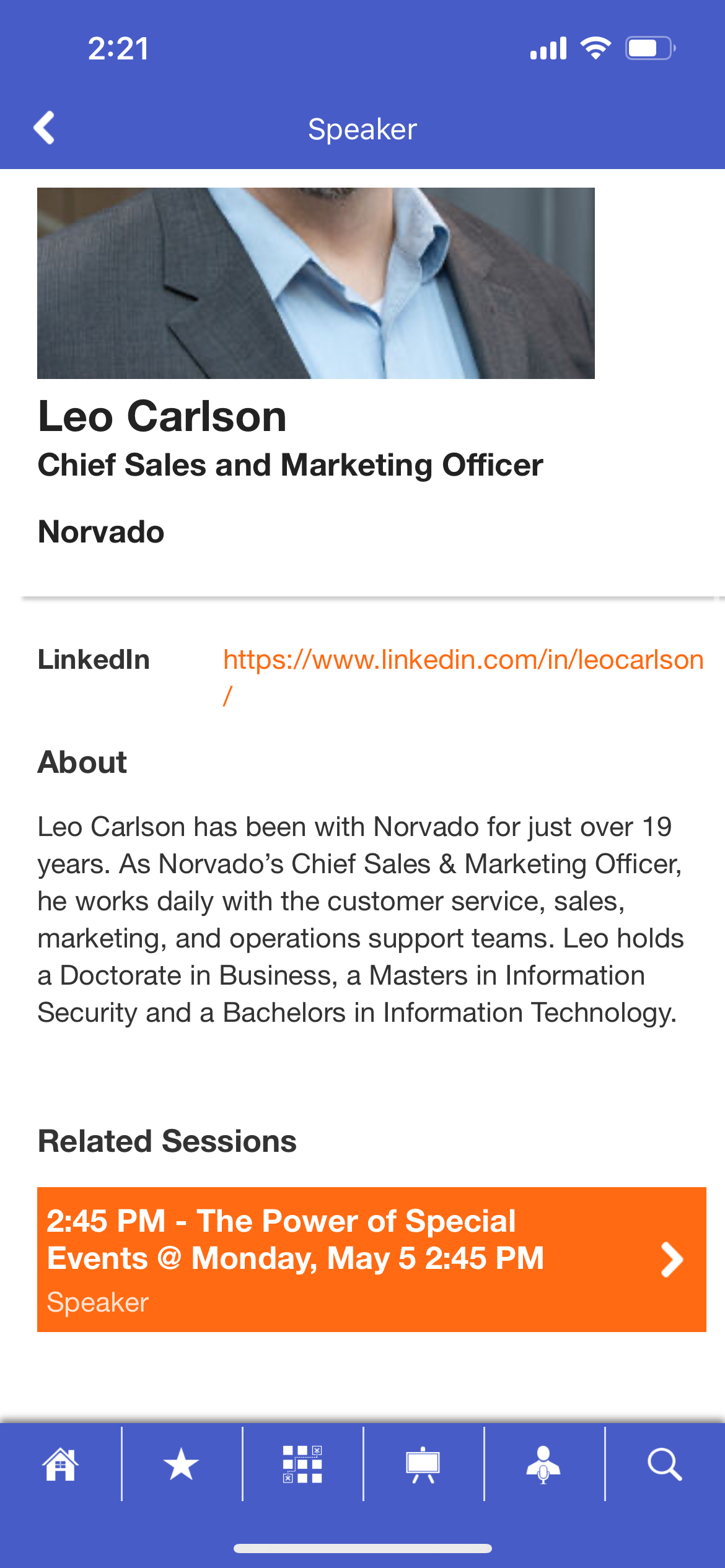Tap the About section heading

click(82, 762)
